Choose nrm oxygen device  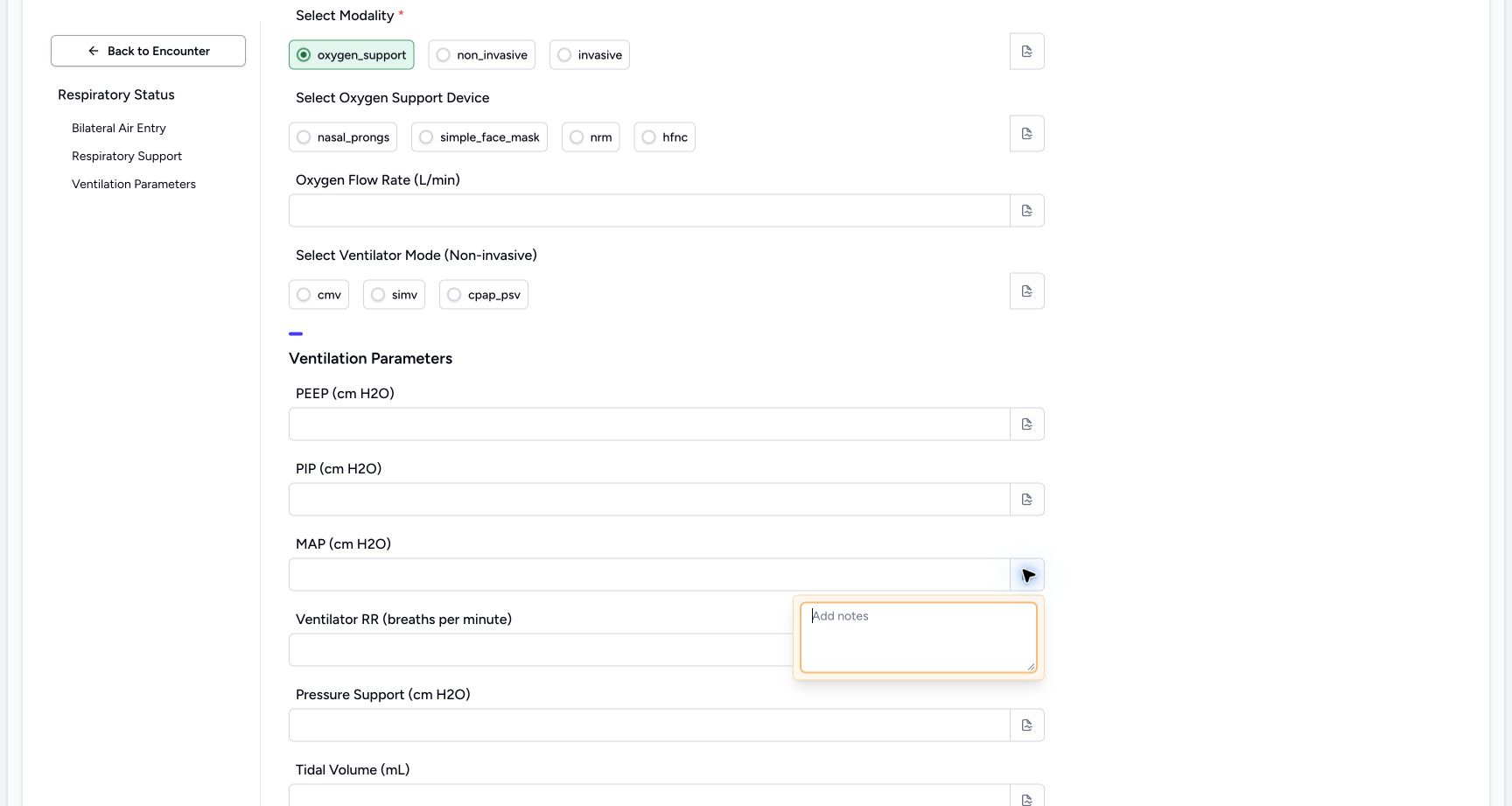(x=591, y=137)
